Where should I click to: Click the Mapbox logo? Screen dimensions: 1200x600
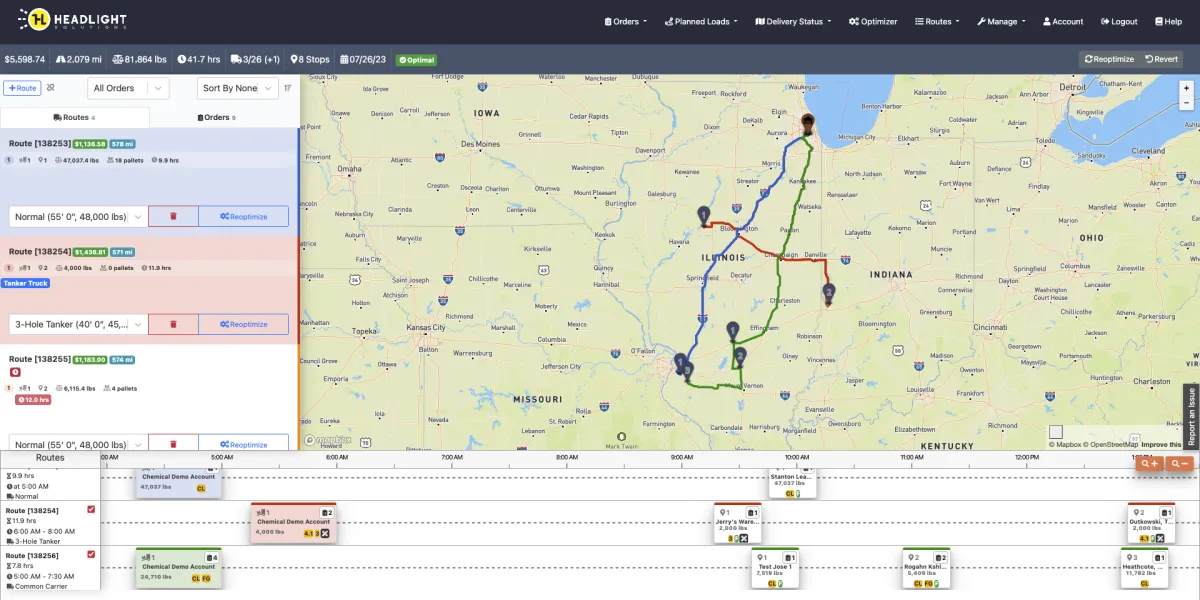click(328, 440)
